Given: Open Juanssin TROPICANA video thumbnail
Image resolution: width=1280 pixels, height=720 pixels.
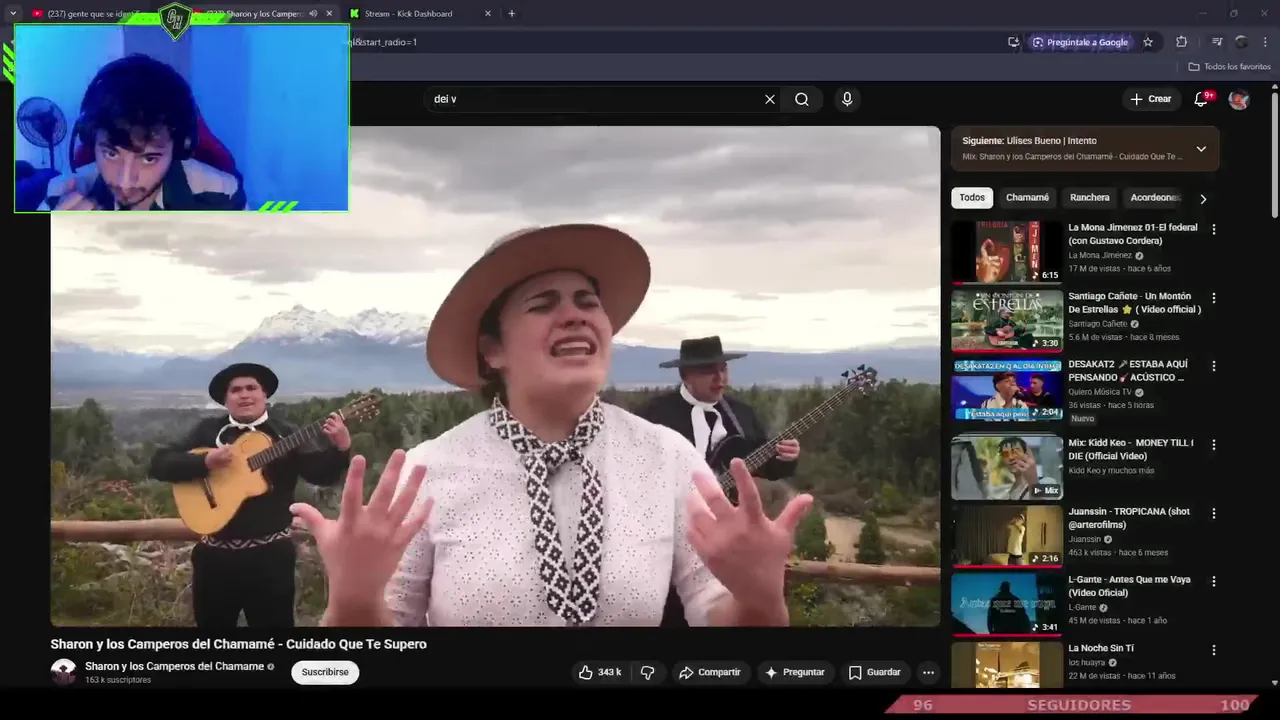Looking at the screenshot, I should [1007, 535].
